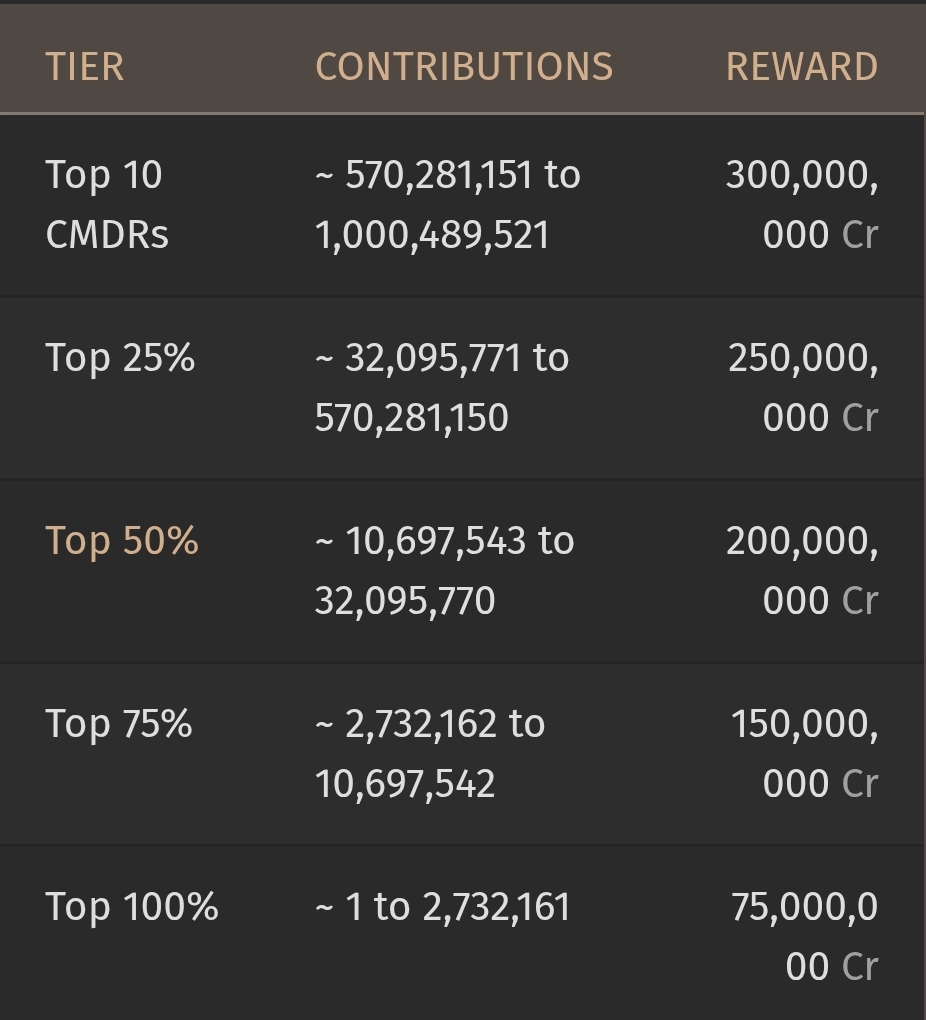Click the 200,000,000 Cr reward value
The height and width of the screenshot is (1020, 926).
[x=802, y=570]
